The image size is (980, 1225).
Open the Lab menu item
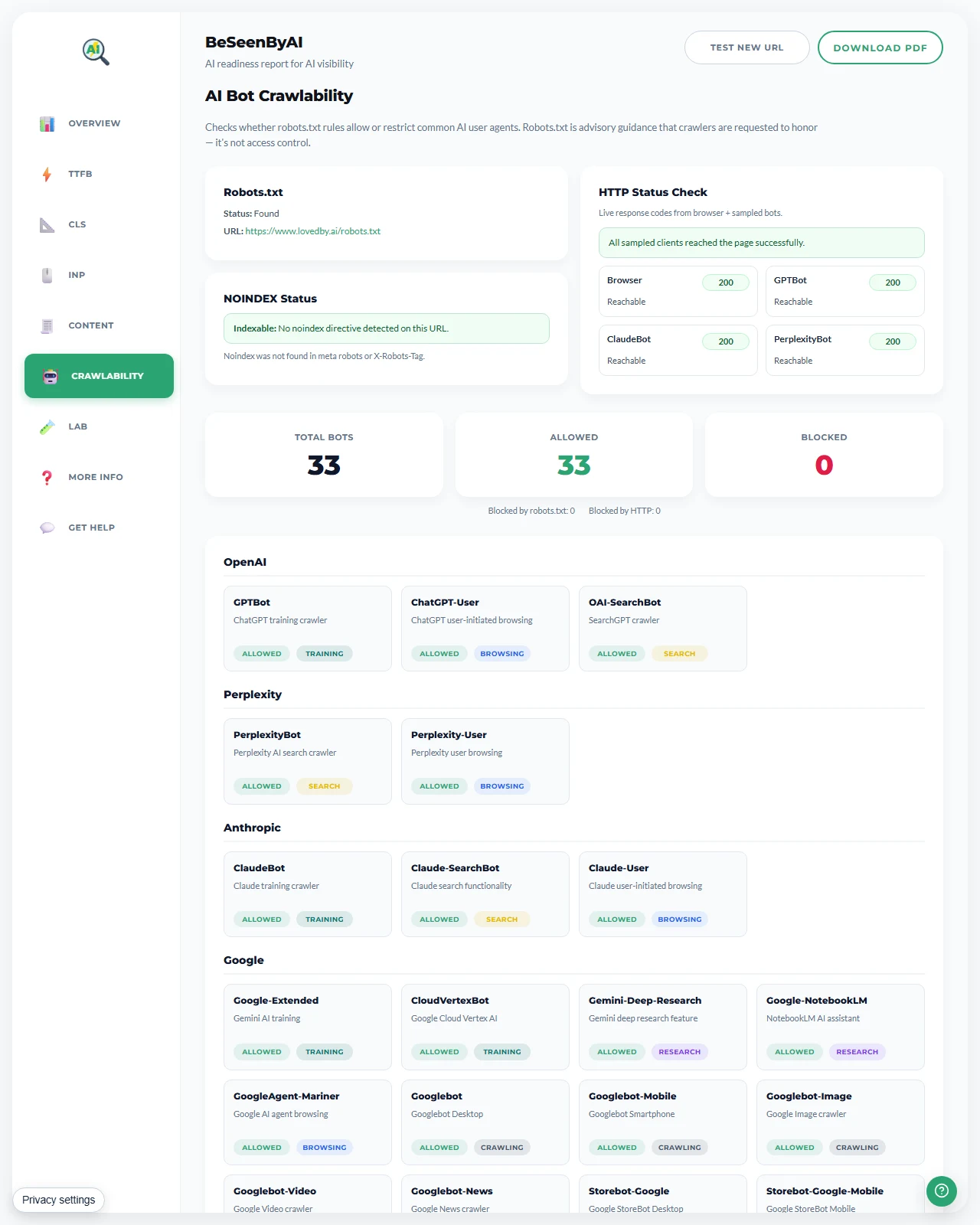point(99,426)
